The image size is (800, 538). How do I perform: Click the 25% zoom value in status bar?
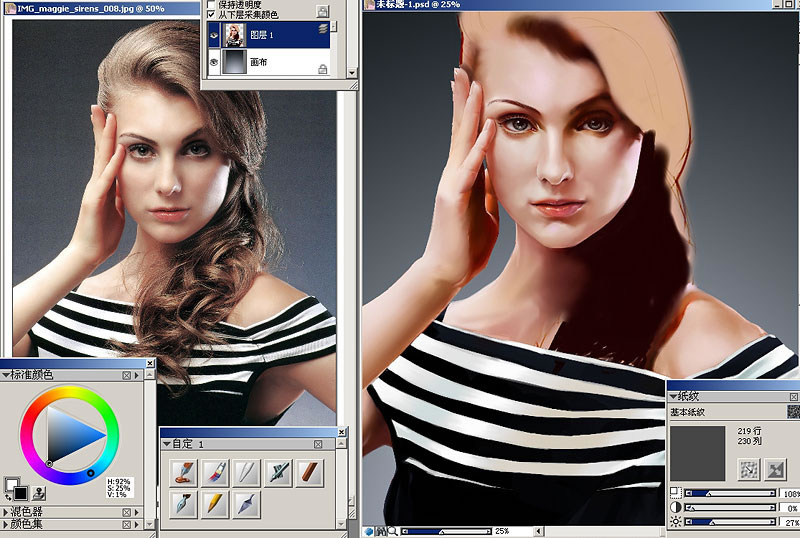[x=503, y=531]
